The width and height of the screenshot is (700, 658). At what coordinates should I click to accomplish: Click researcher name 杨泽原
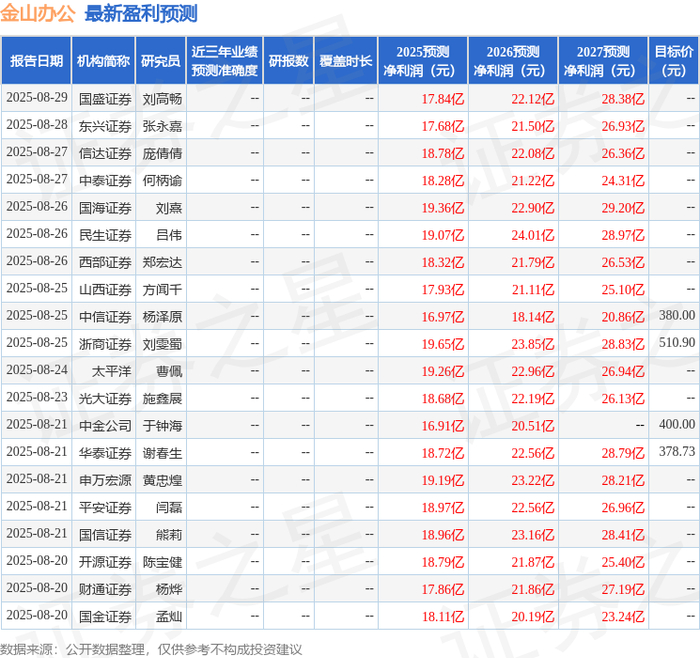pyautogui.click(x=162, y=317)
